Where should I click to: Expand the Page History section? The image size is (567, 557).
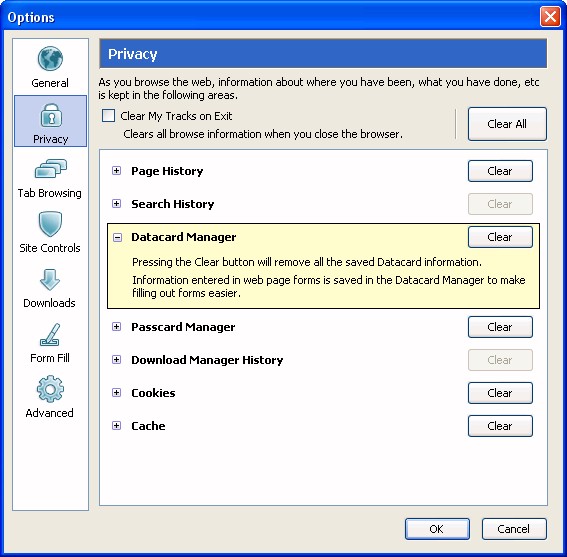116,171
